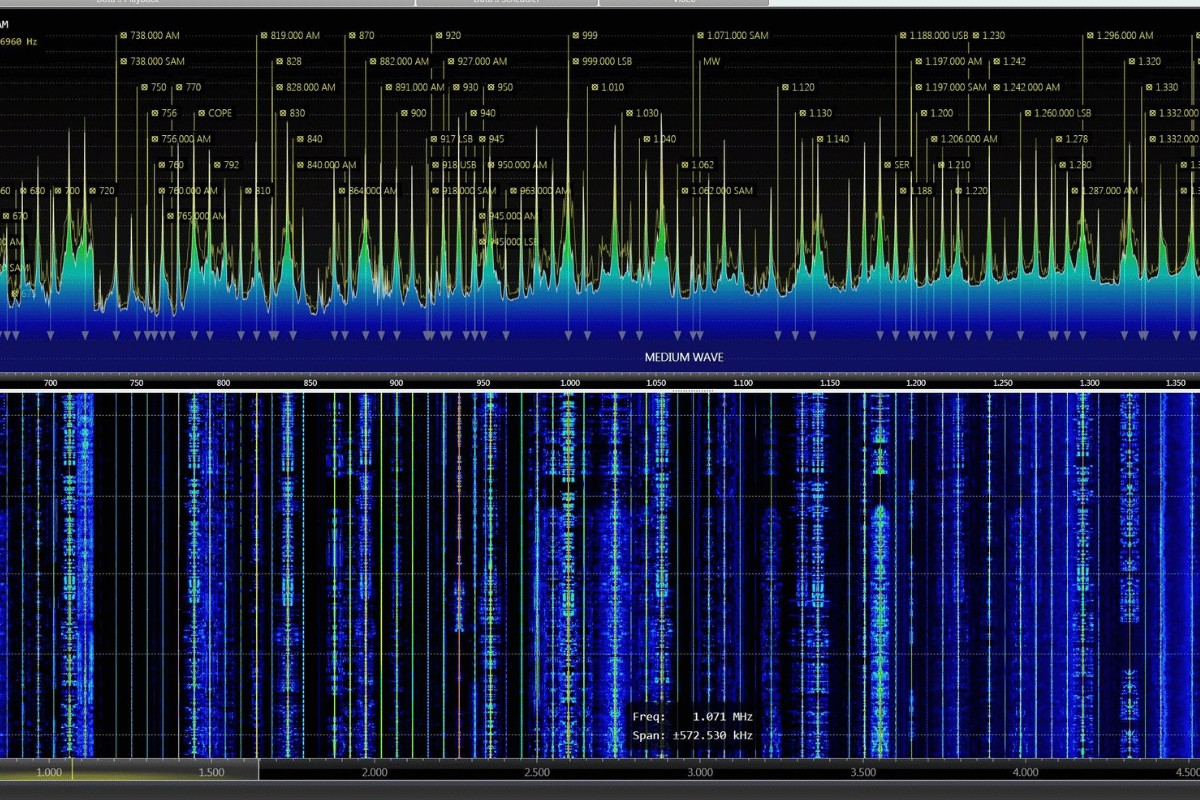Tune to the 1.206.000 AM marker

969,139
